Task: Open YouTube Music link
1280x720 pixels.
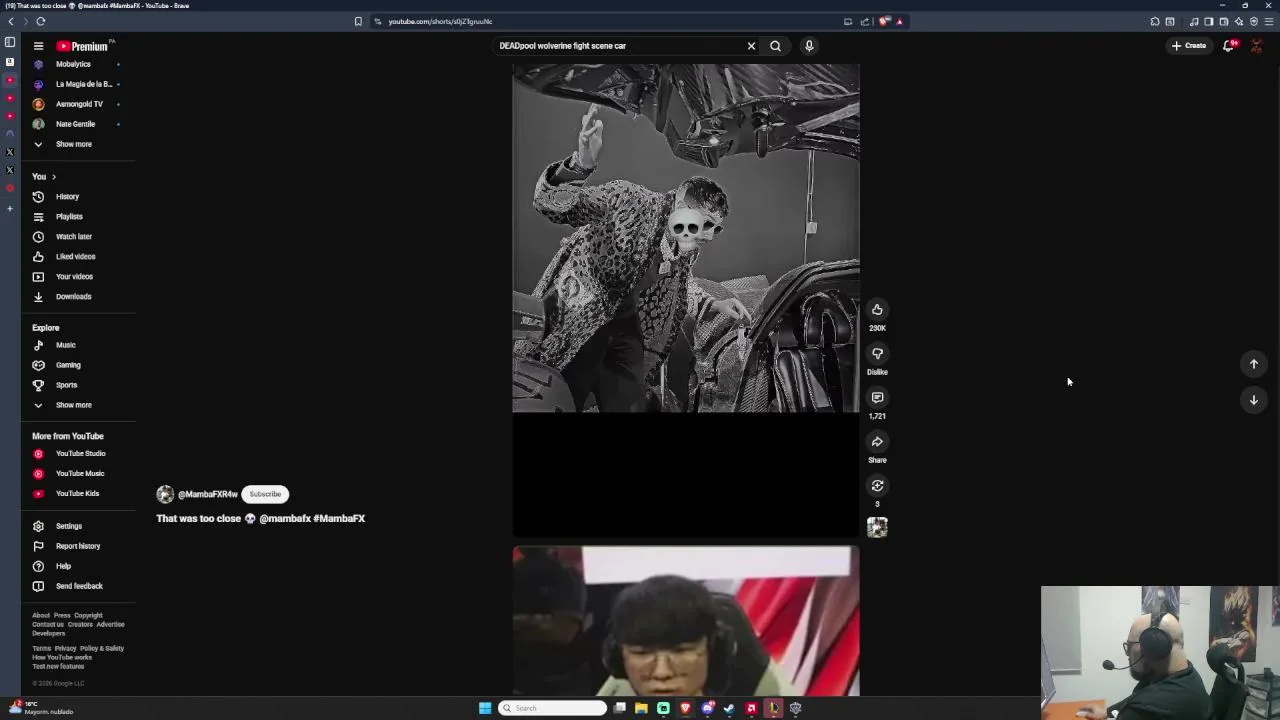Action: point(79,474)
